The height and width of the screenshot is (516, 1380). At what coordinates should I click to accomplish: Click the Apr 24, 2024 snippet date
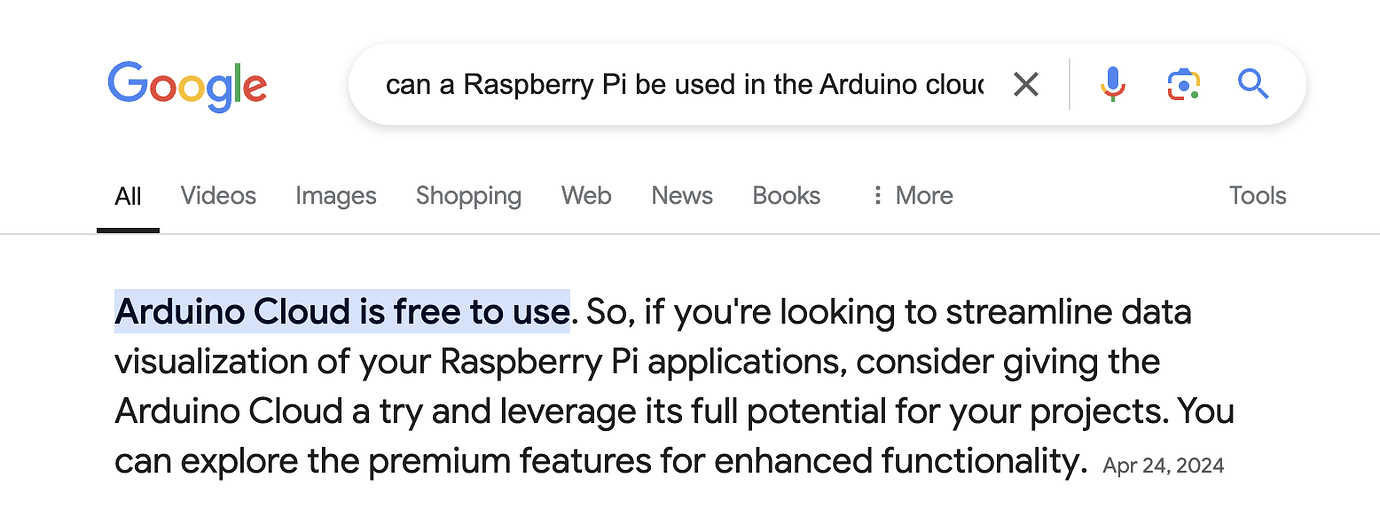pyautogui.click(x=1163, y=465)
